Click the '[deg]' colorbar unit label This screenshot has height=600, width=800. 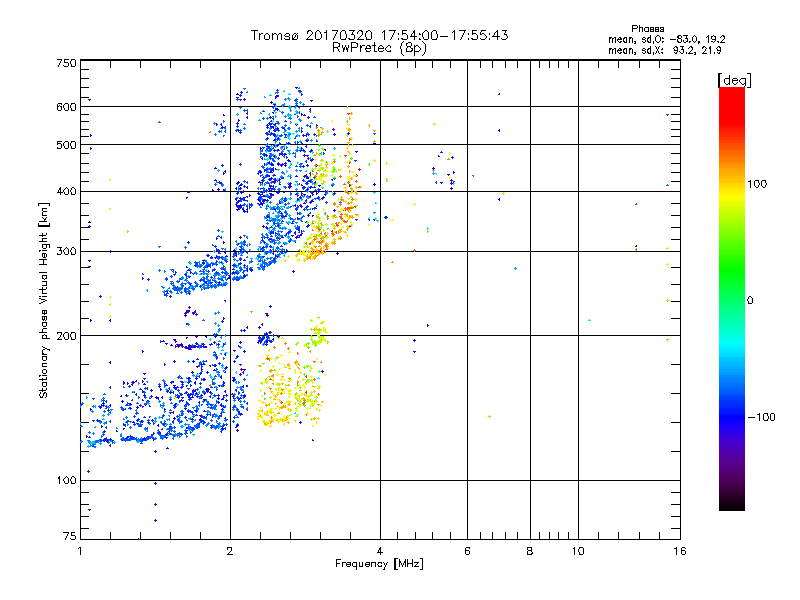(x=734, y=80)
